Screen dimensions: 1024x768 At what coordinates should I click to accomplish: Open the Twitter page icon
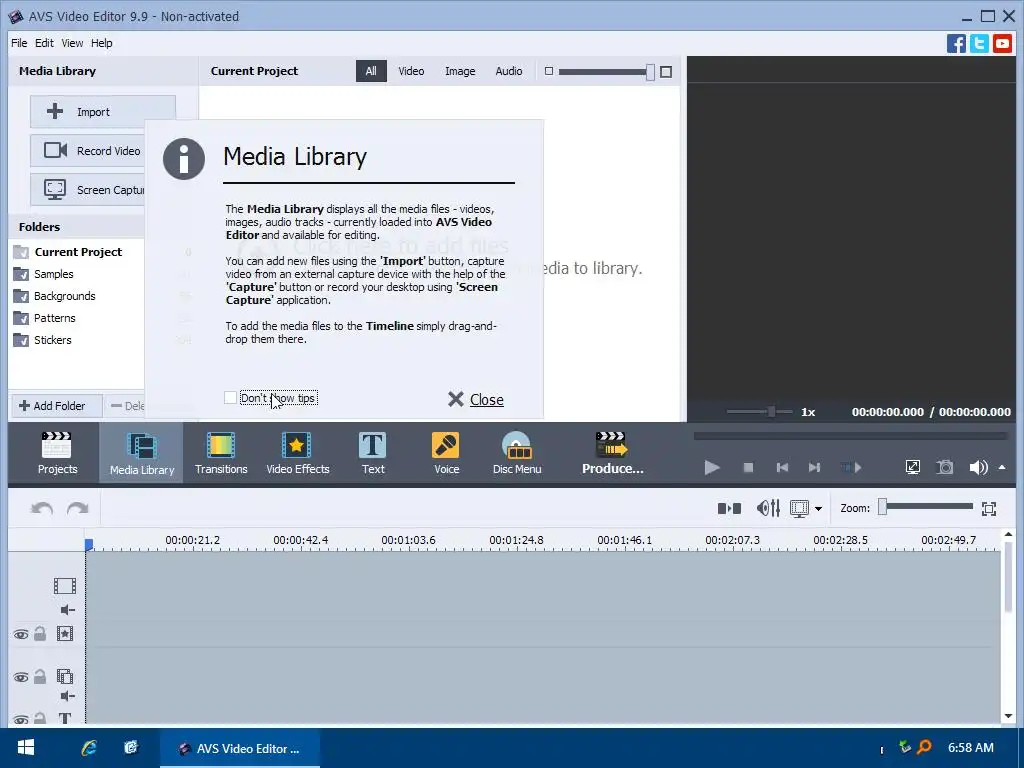point(979,44)
